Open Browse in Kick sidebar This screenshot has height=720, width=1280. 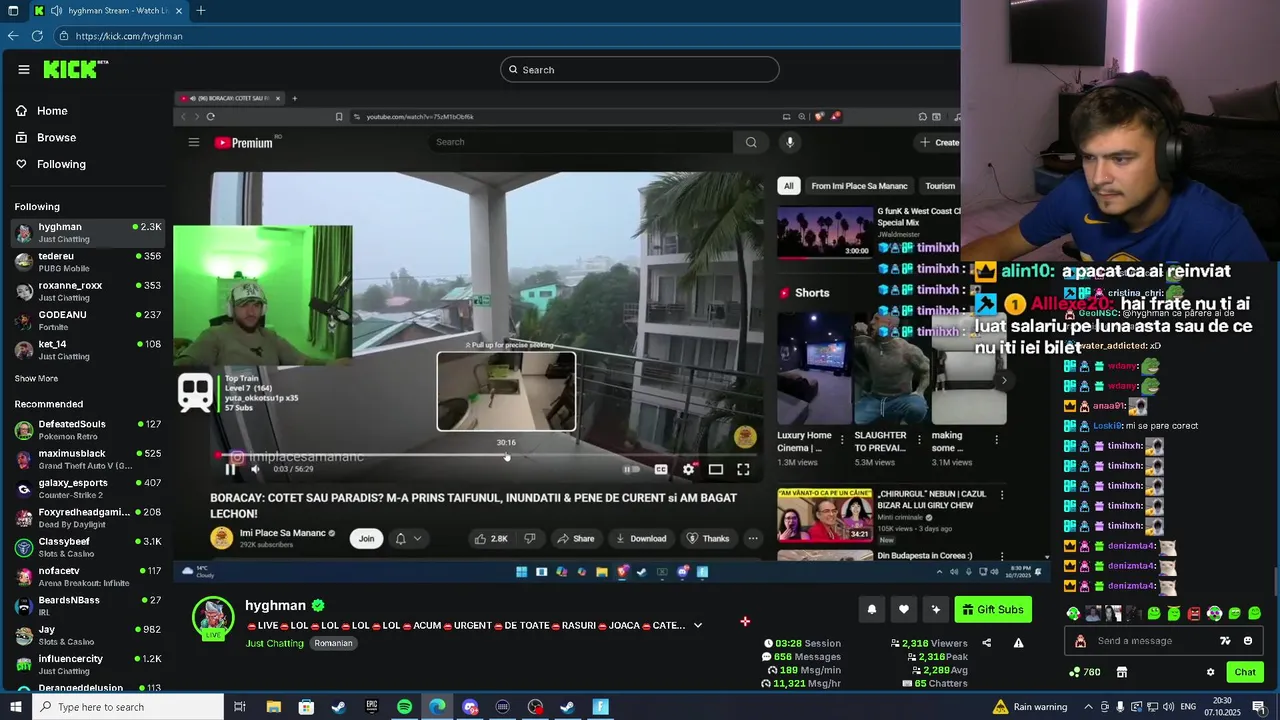(56, 137)
